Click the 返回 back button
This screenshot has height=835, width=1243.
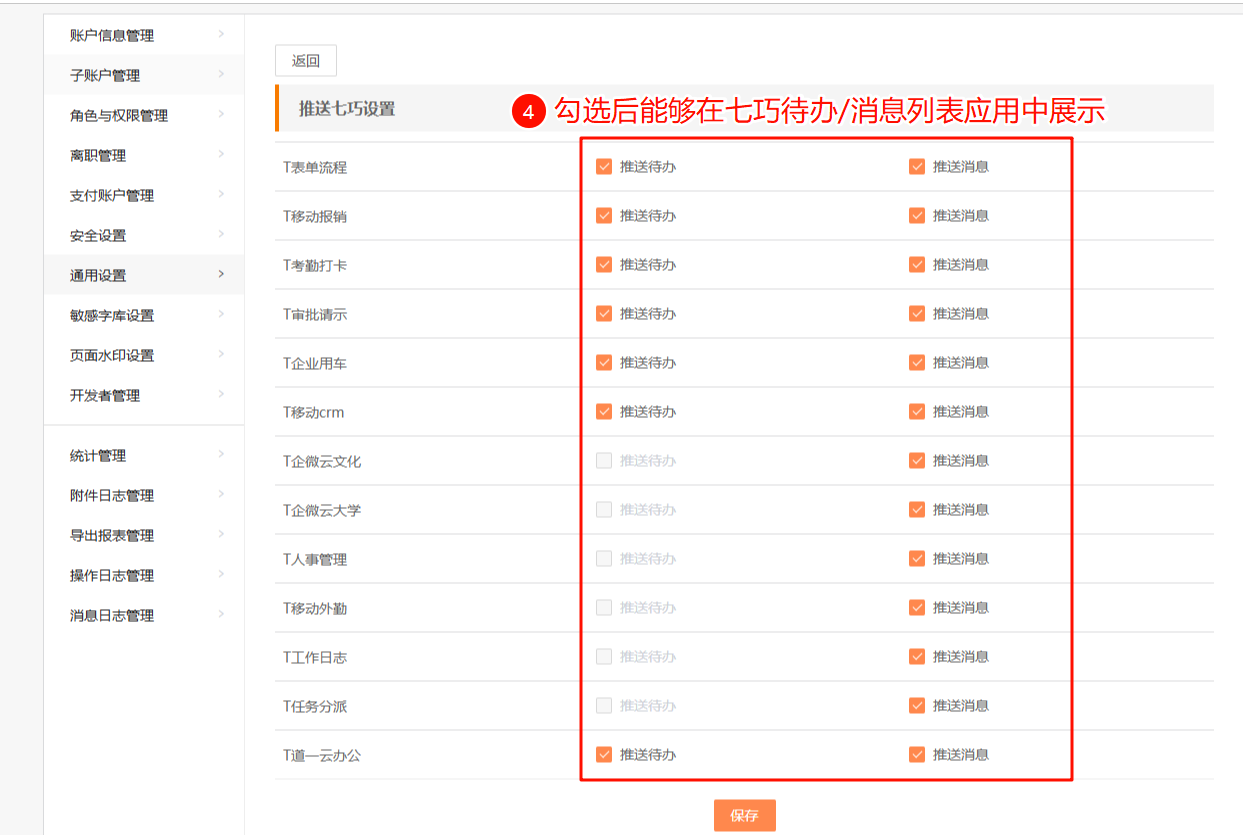(305, 61)
